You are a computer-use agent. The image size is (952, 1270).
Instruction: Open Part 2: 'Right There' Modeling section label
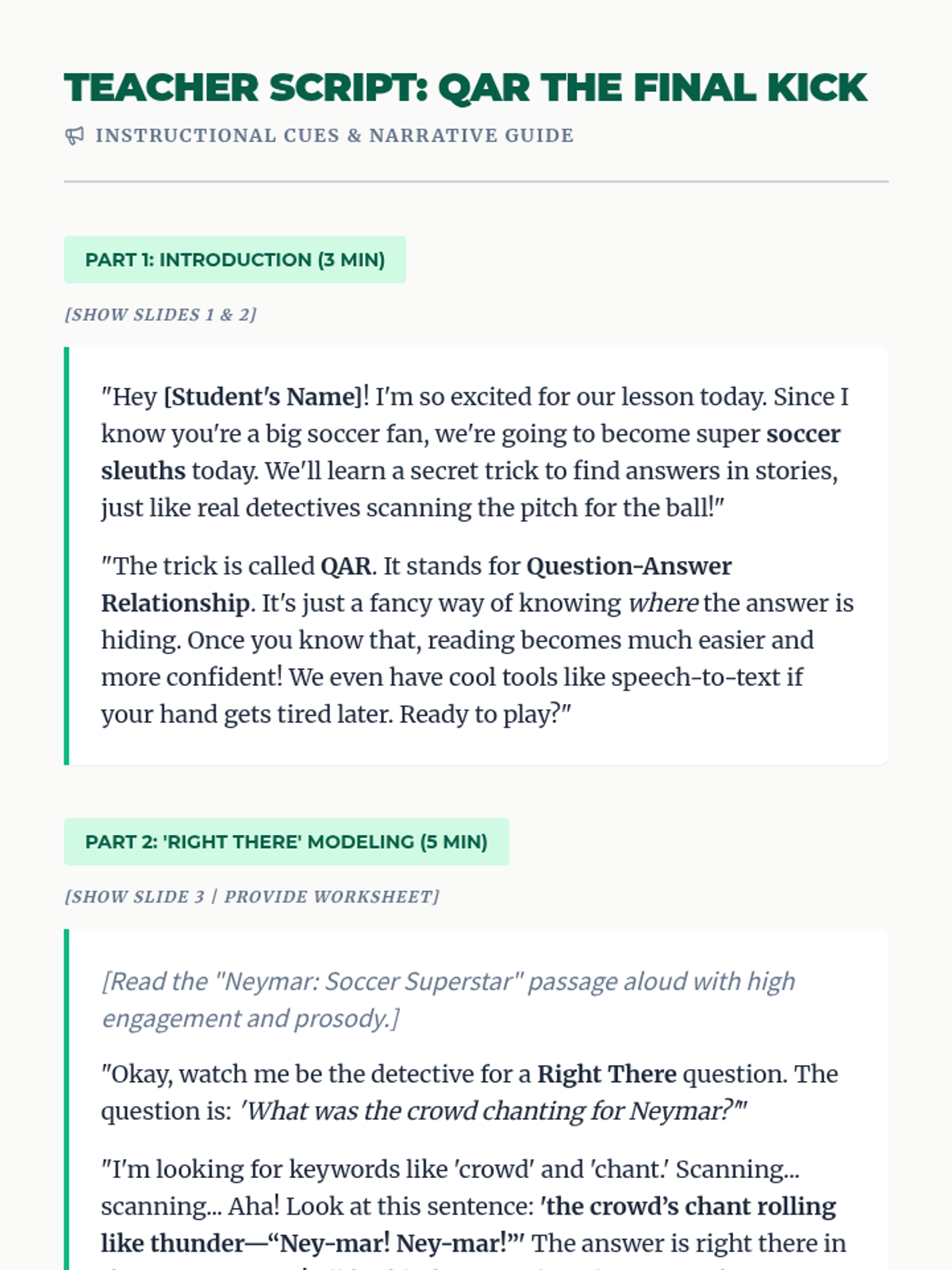click(x=286, y=841)
